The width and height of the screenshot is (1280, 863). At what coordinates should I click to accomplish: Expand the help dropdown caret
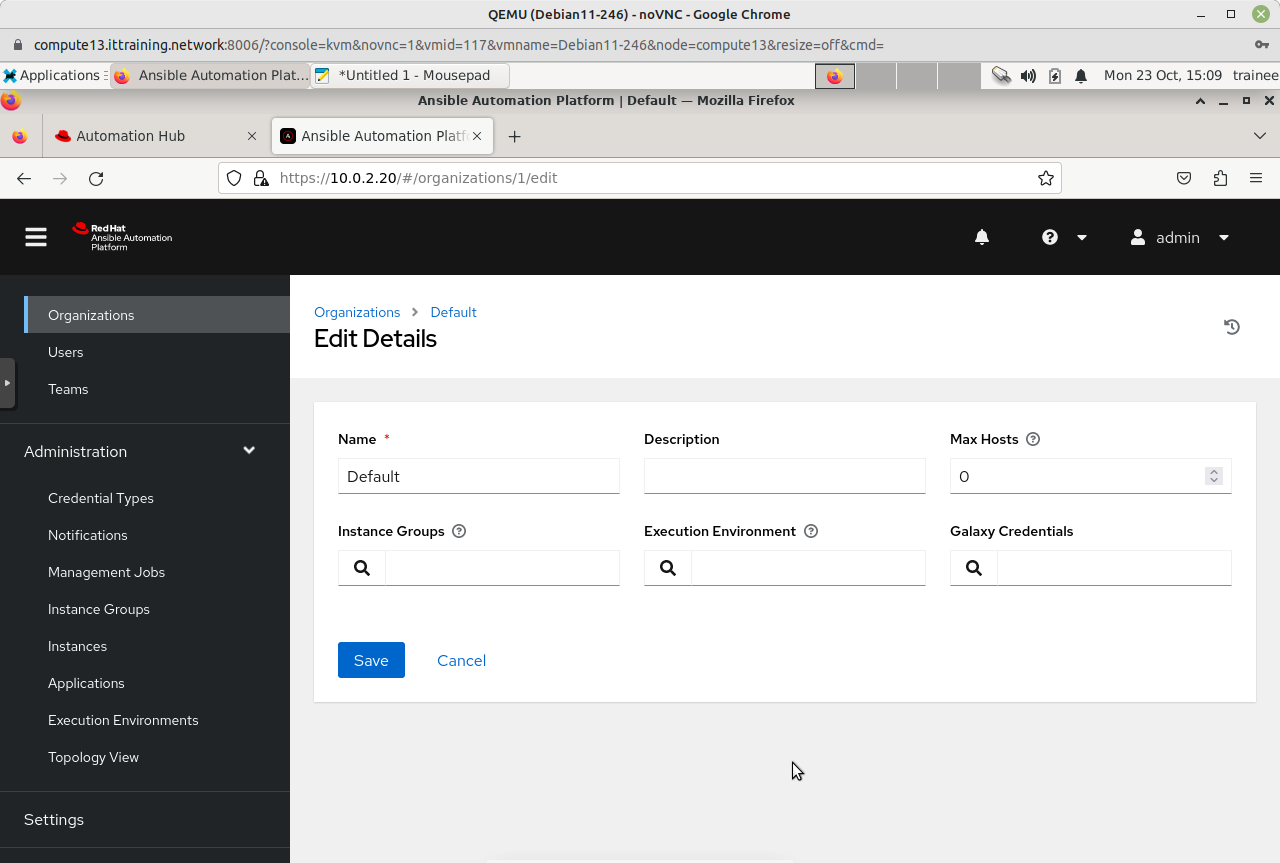click(x=1081, y=238)
